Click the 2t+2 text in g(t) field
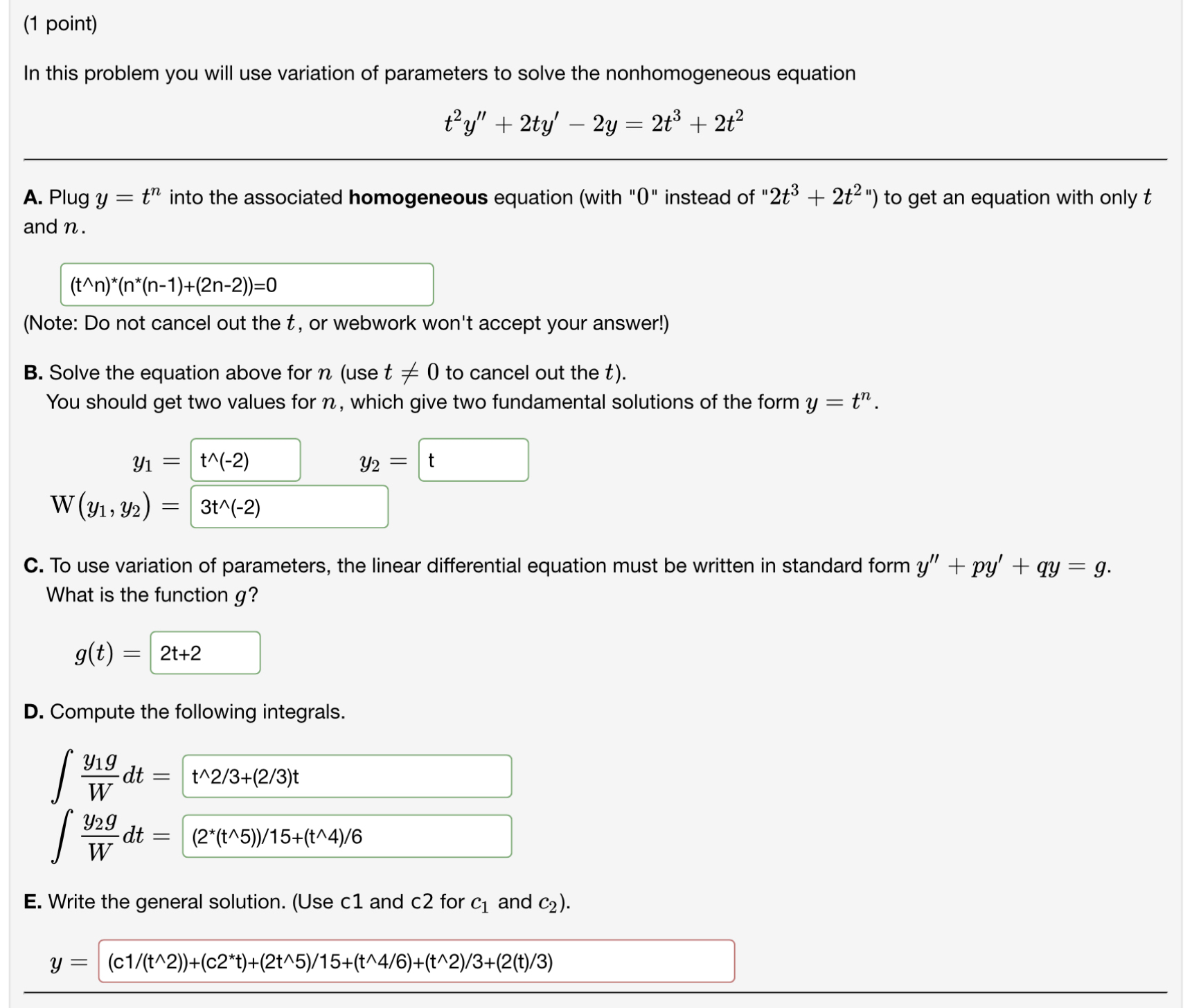The width and height of the screenshot is (1201, 1008). tap(181, 652)
